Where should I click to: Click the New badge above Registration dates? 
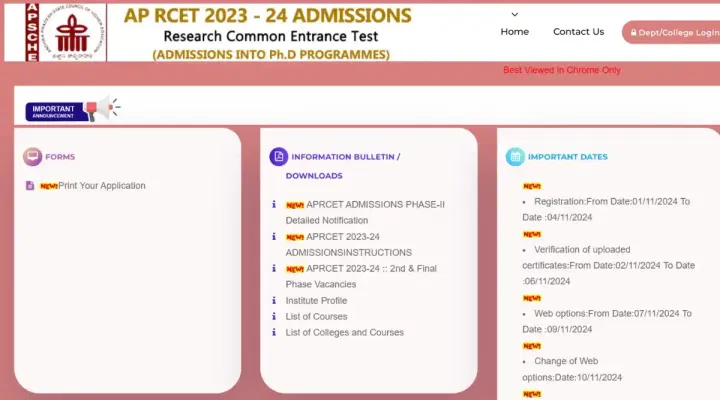click(532, 186)
